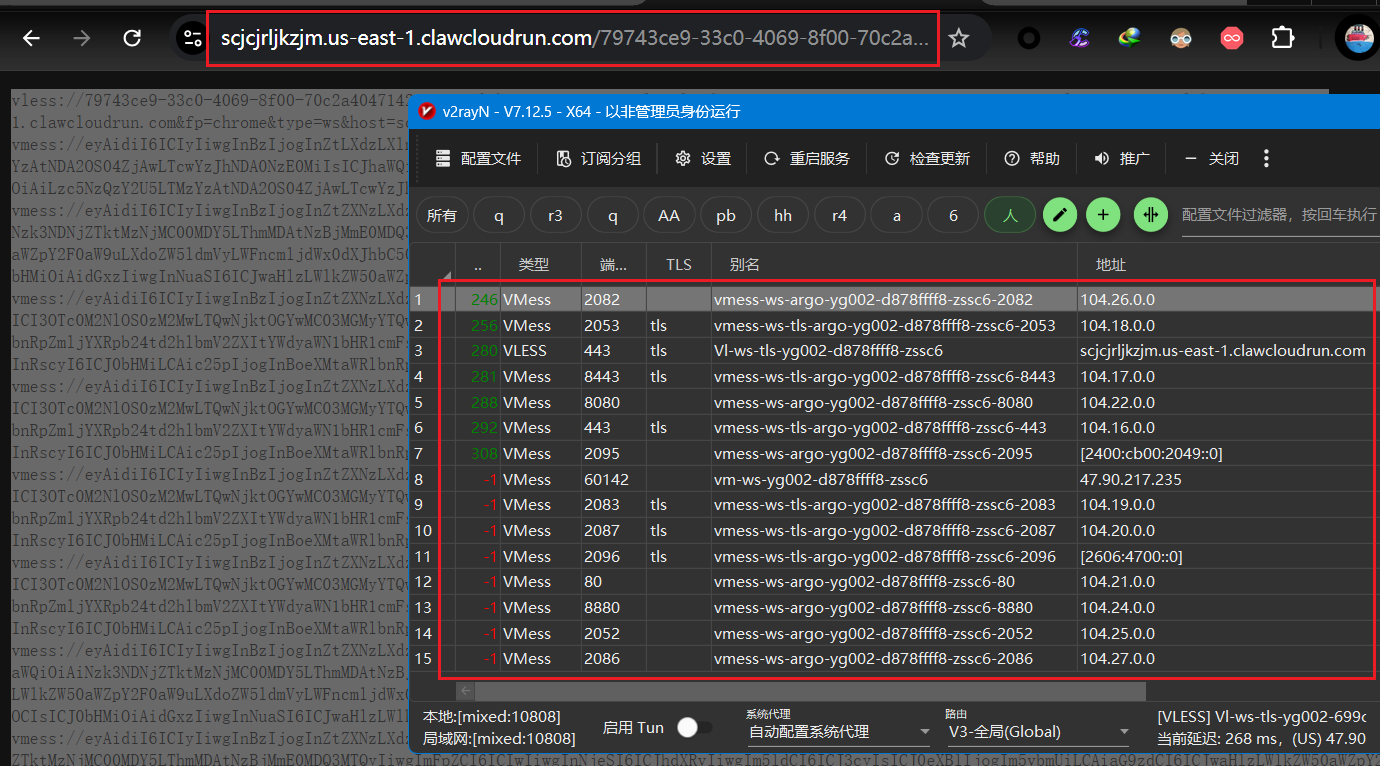Open the browser extensions puzzle menu

pyautogui.click(x=1282, y=38)
